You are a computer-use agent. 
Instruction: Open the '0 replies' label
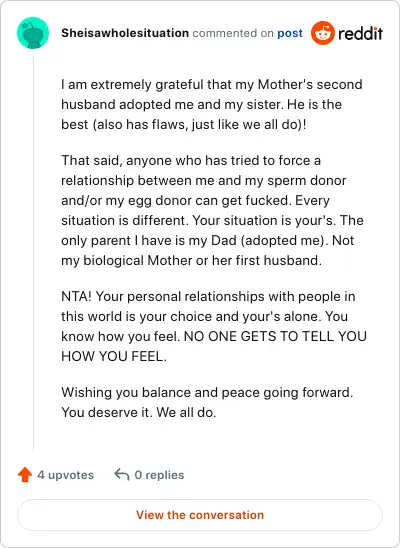(x=159, y=475)
